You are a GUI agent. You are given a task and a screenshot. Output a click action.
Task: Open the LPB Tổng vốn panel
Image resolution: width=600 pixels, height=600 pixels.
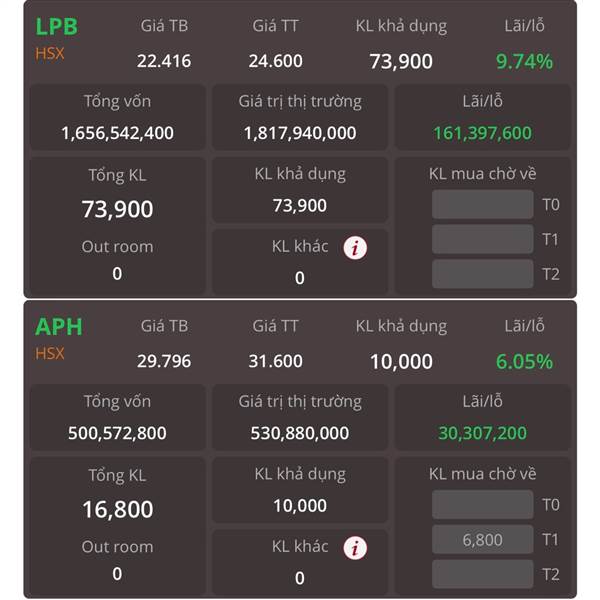point(117,117)
